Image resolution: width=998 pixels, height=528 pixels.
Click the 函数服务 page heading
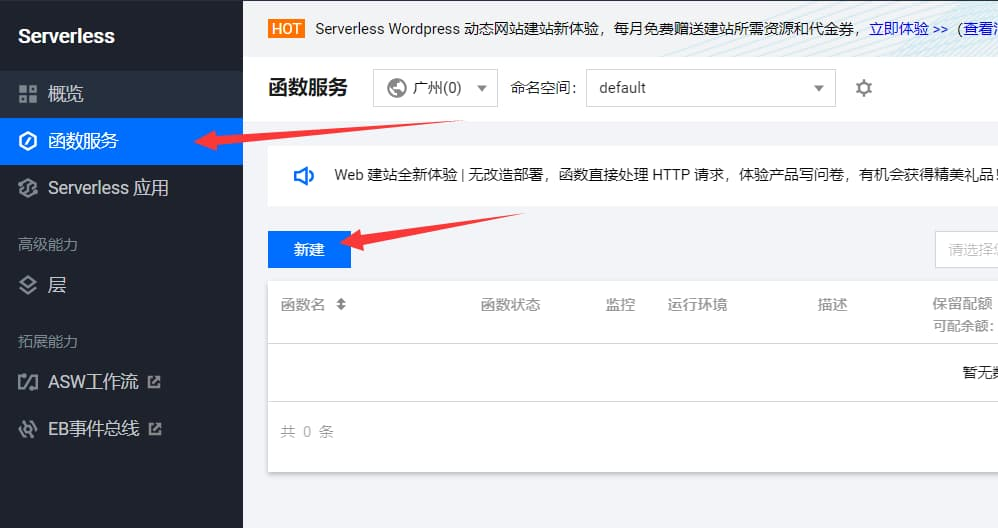(x=308, y=87)
